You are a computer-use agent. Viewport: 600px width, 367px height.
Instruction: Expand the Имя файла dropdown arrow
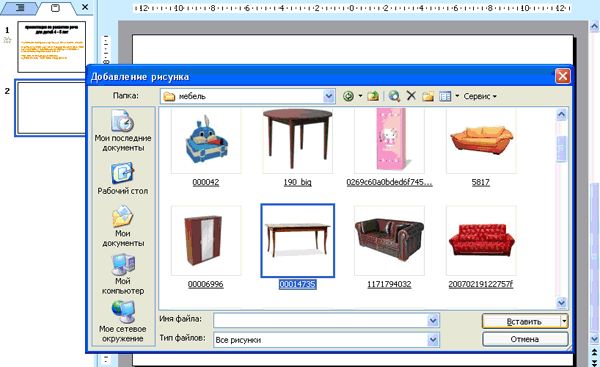pos(433,320)
